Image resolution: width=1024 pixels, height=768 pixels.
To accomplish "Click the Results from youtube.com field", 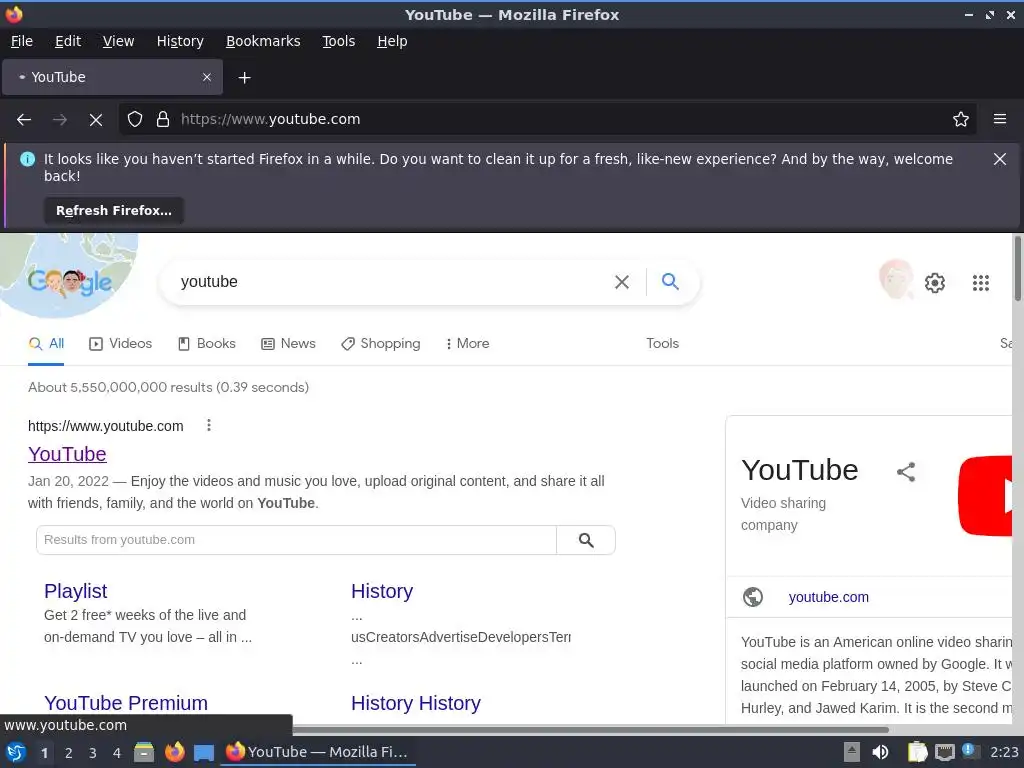I will 296,540.
